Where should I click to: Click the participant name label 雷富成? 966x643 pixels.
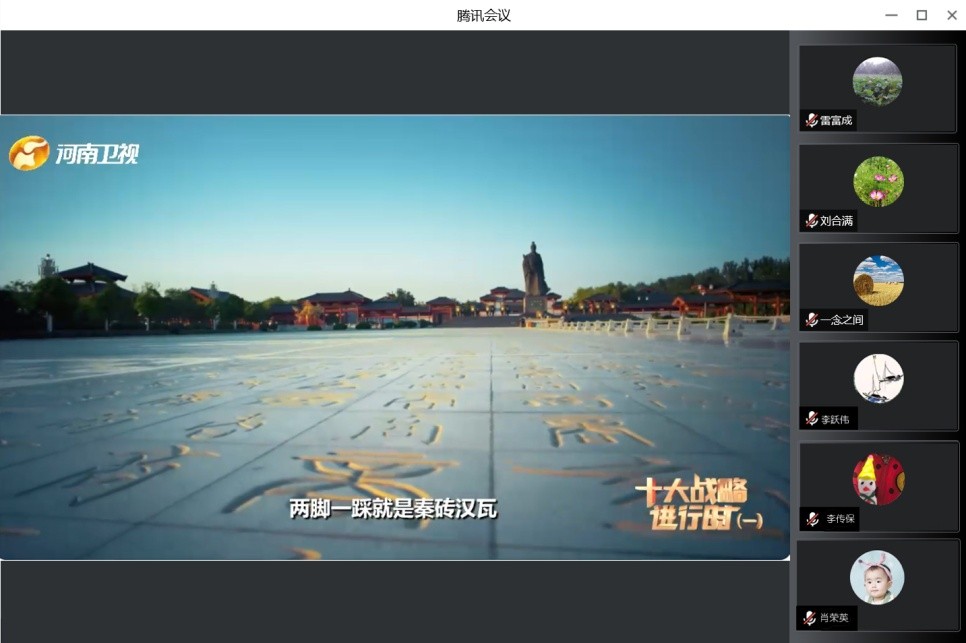click(x=836, y=121)
